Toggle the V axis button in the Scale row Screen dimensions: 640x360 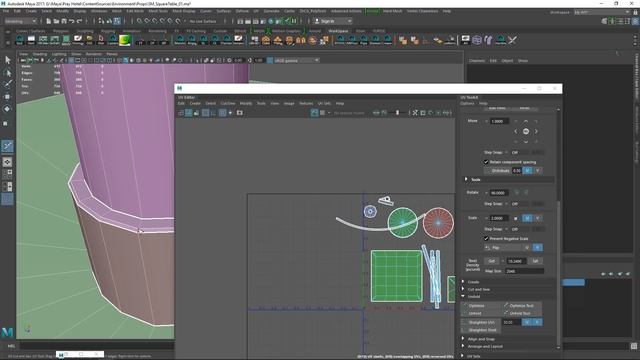click(x=538, y=218)
